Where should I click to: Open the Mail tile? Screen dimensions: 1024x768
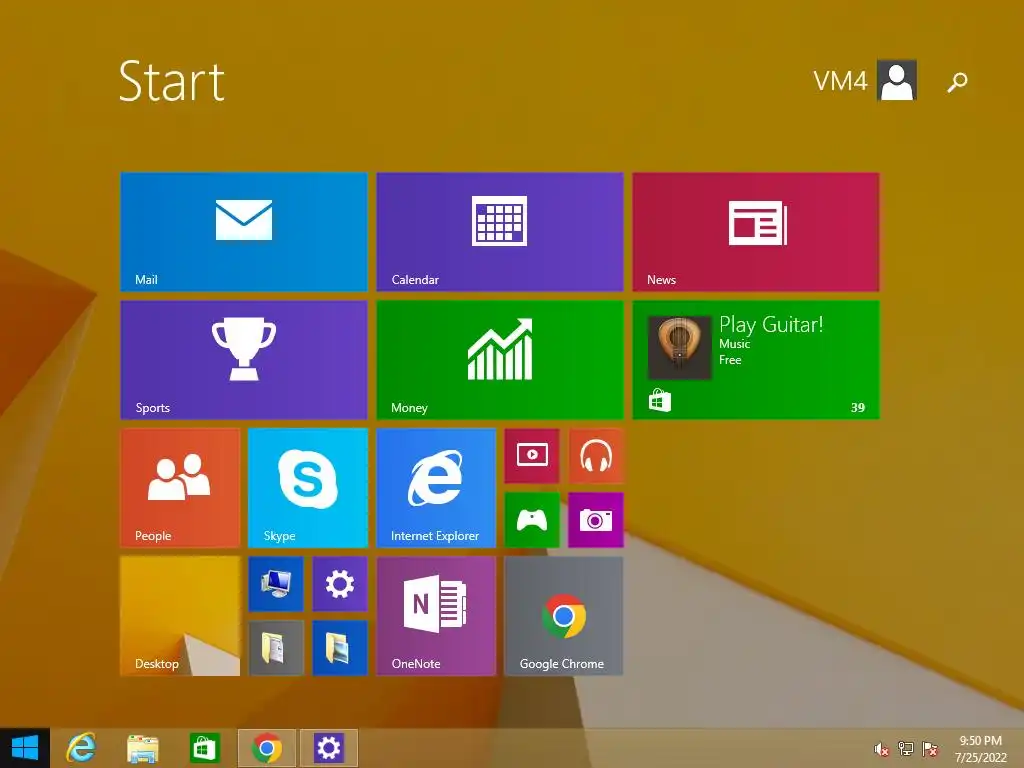[x=244, y=232]
